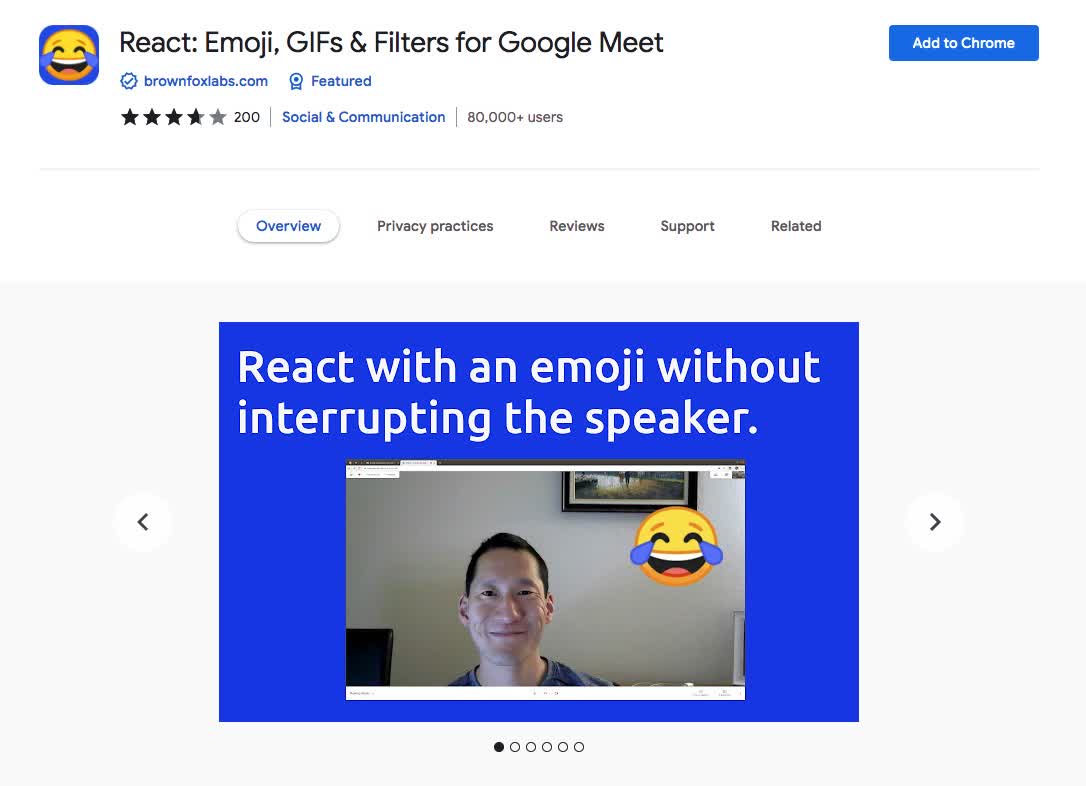Open the Privacy practices tab

(x=435, y=226)
